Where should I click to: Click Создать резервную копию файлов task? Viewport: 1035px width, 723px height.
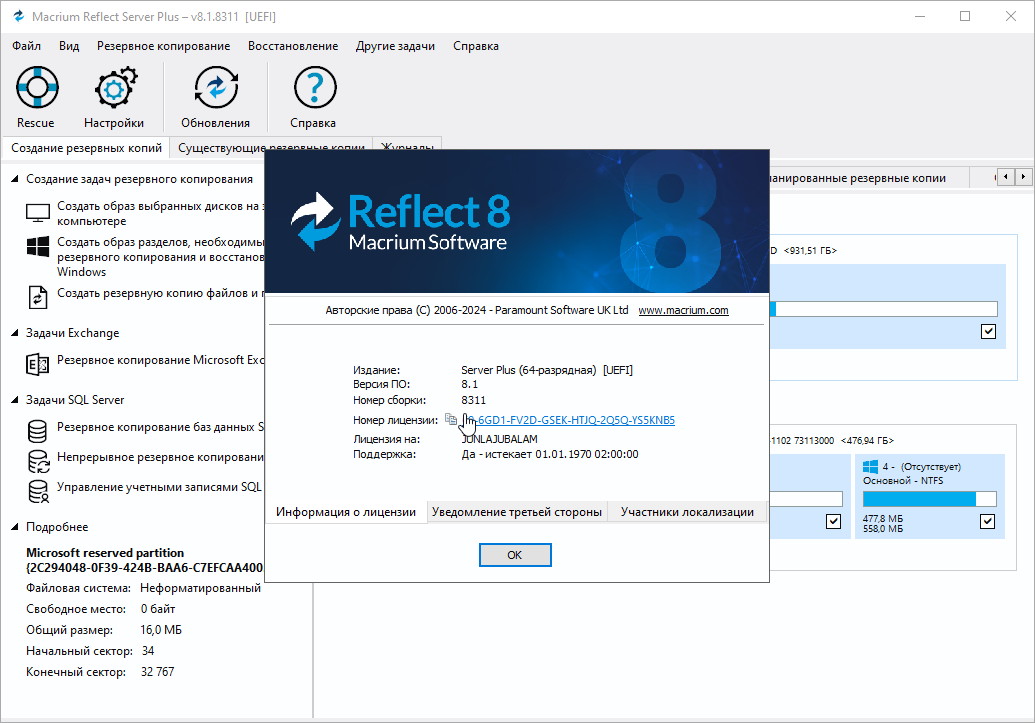pos(160,293)
